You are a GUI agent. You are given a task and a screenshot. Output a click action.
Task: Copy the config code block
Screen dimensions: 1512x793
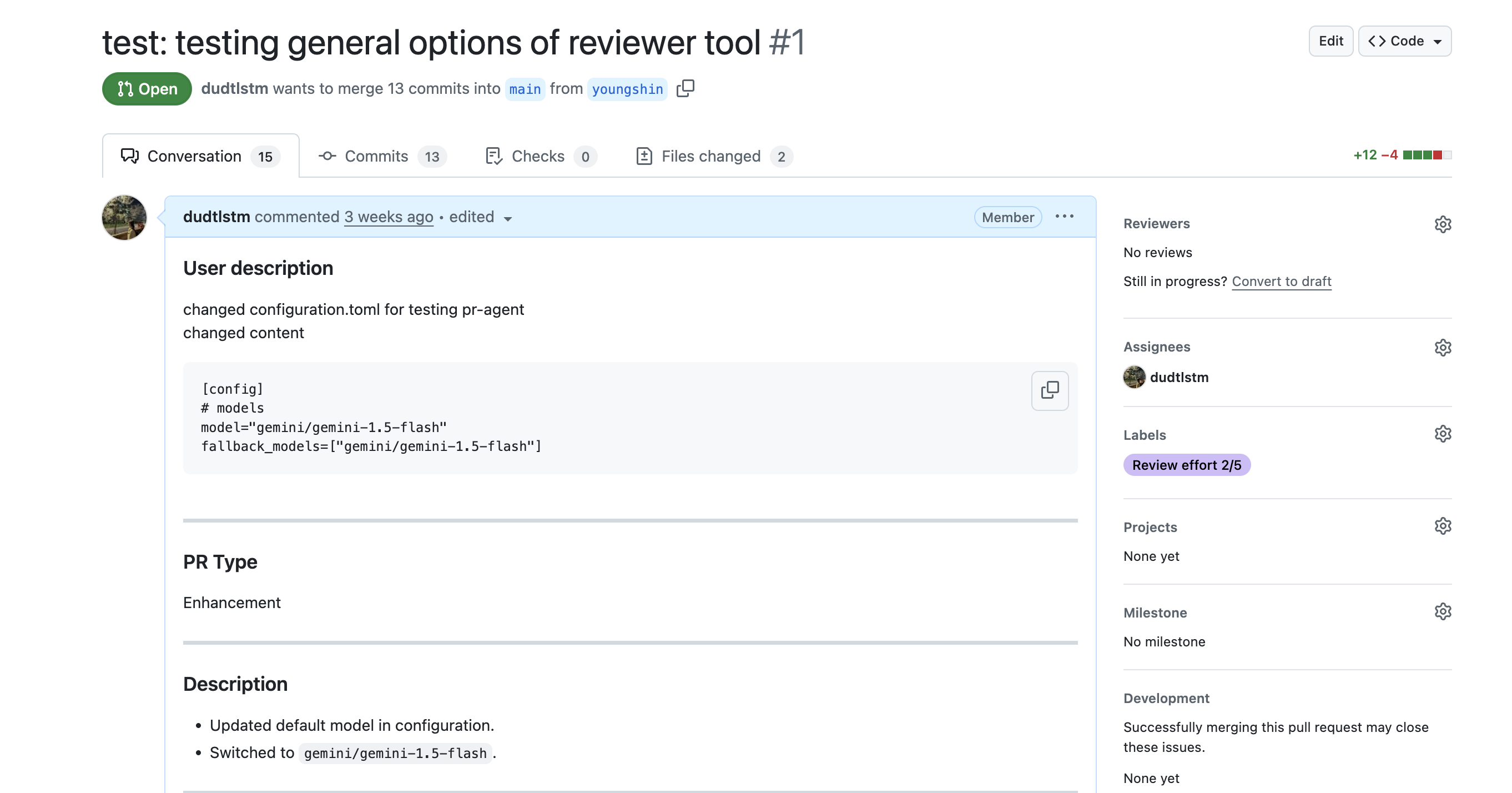(x=1050, y=390)
